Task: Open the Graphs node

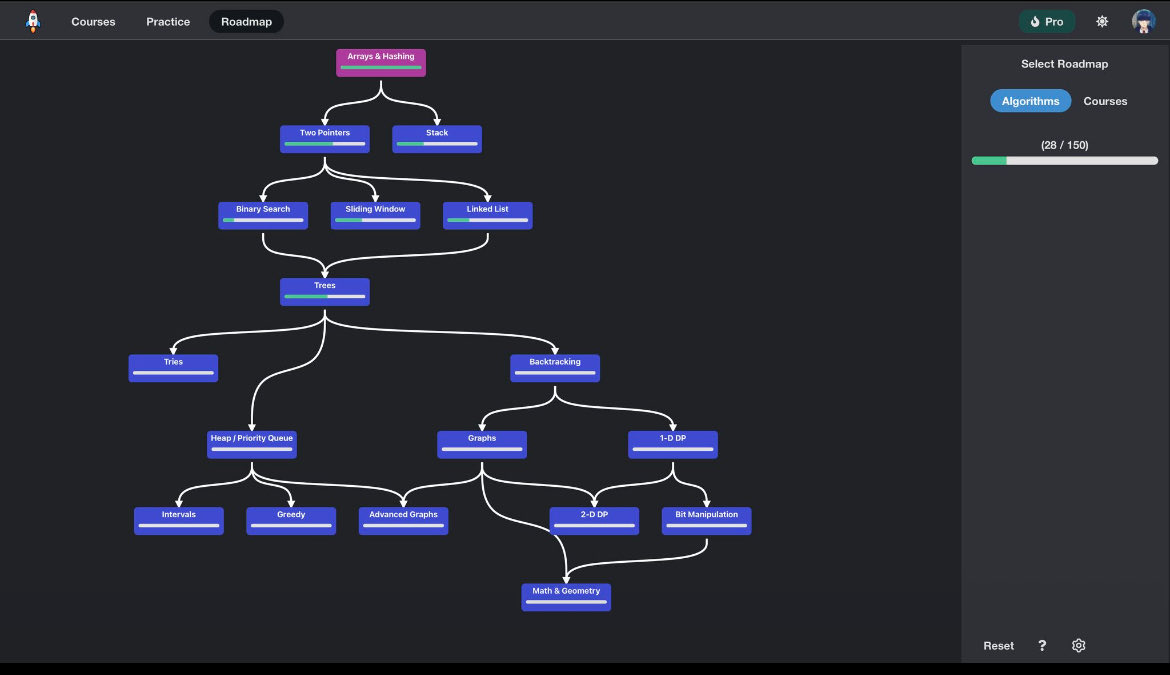Action: (482, 445)
